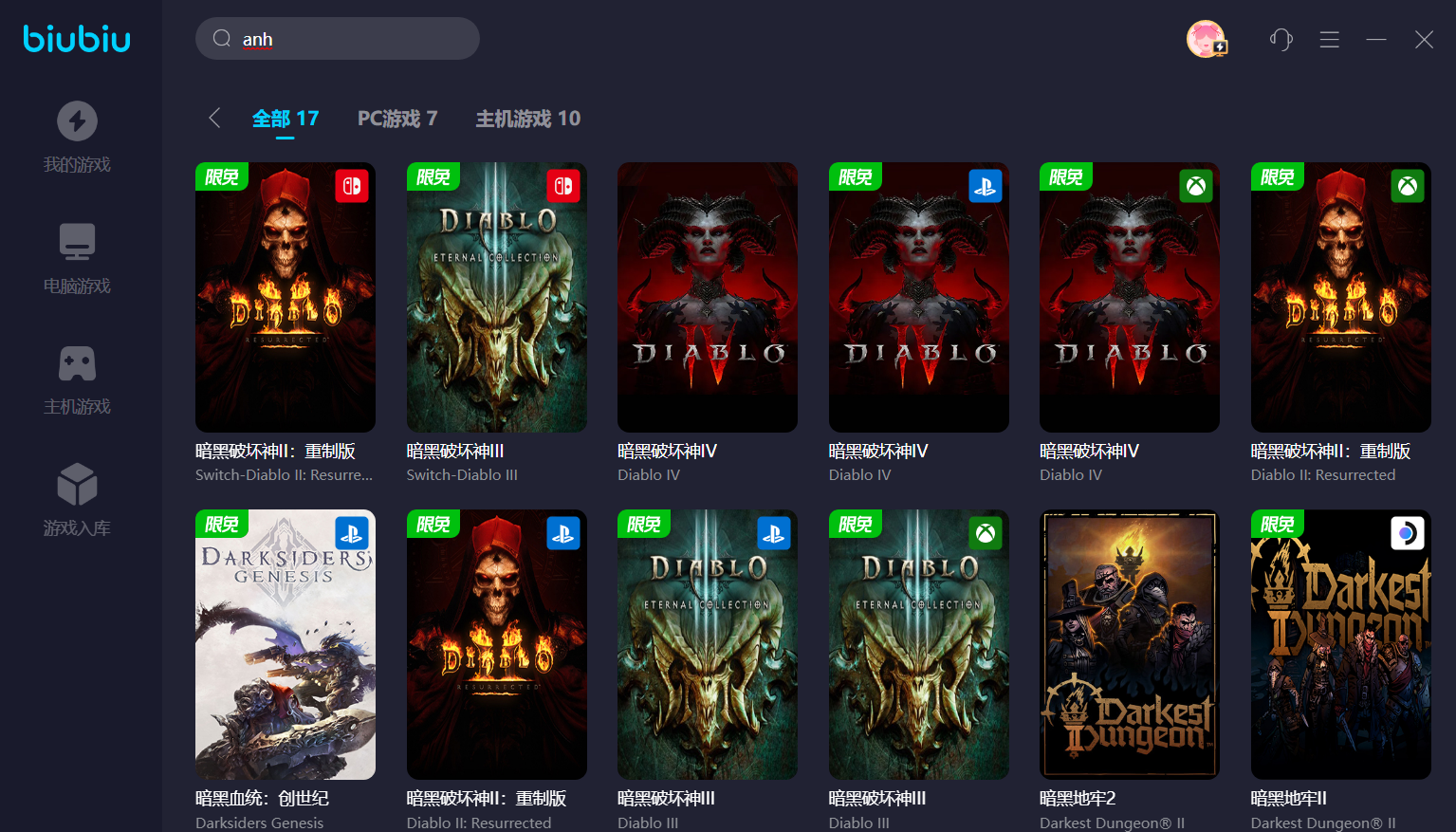Click the biubiu logo

point(77,39)
